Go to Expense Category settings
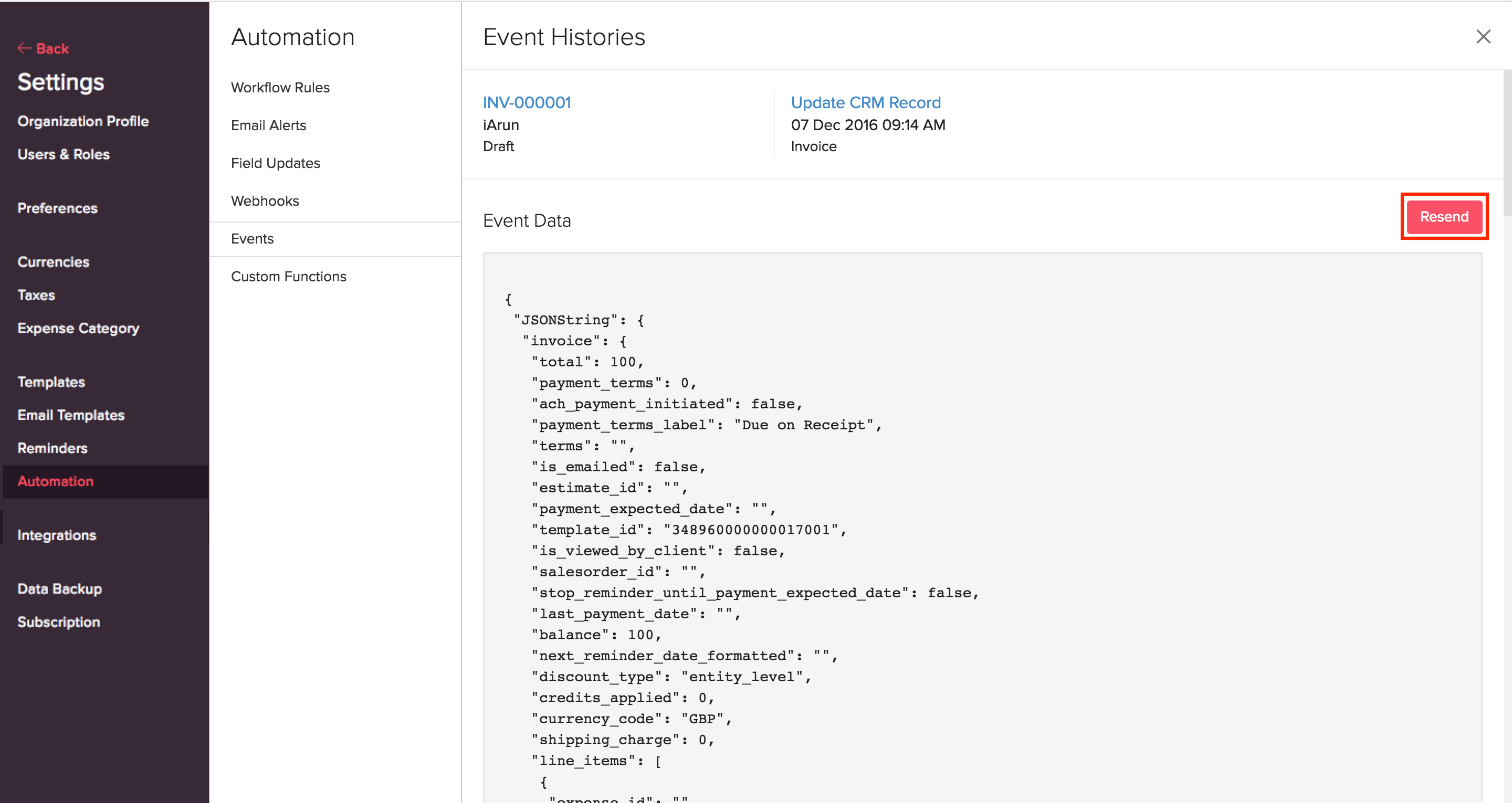The image size is (1512, 803). coord(78,327)
